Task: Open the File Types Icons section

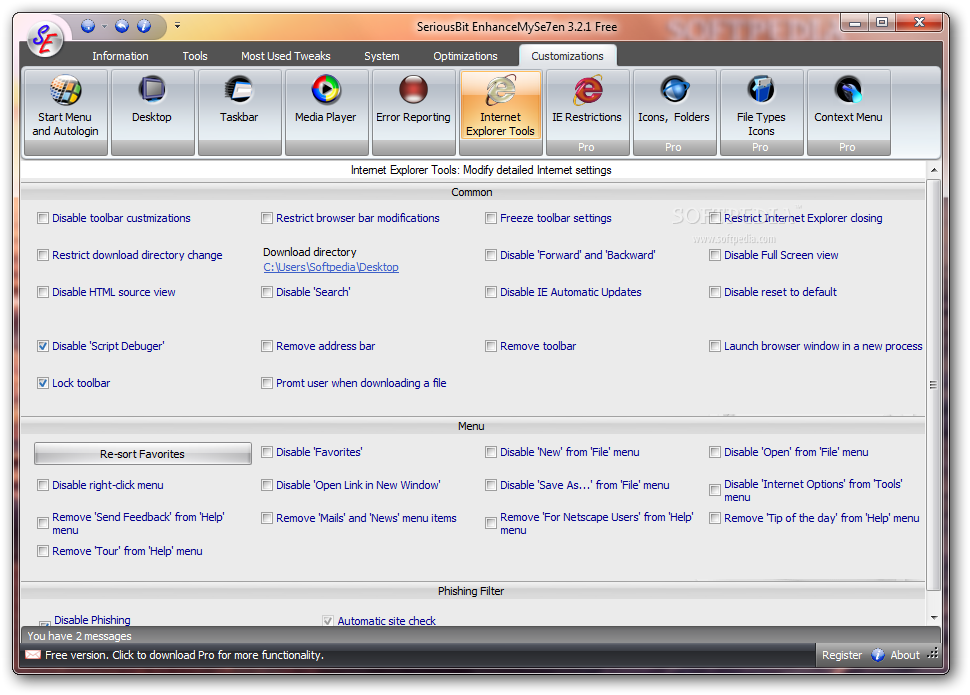Action: click(762, 112)
